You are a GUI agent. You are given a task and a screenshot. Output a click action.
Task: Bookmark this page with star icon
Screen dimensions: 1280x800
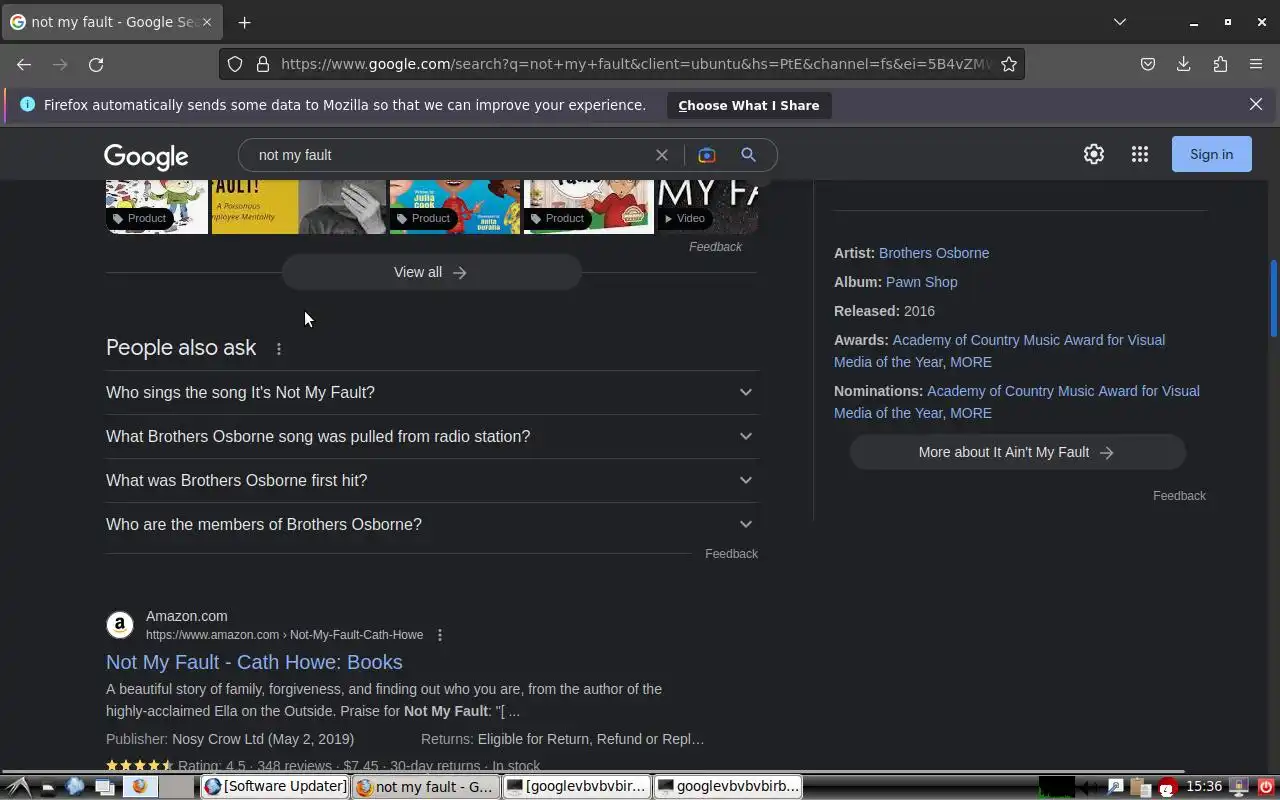click(x=1009, y=64)
